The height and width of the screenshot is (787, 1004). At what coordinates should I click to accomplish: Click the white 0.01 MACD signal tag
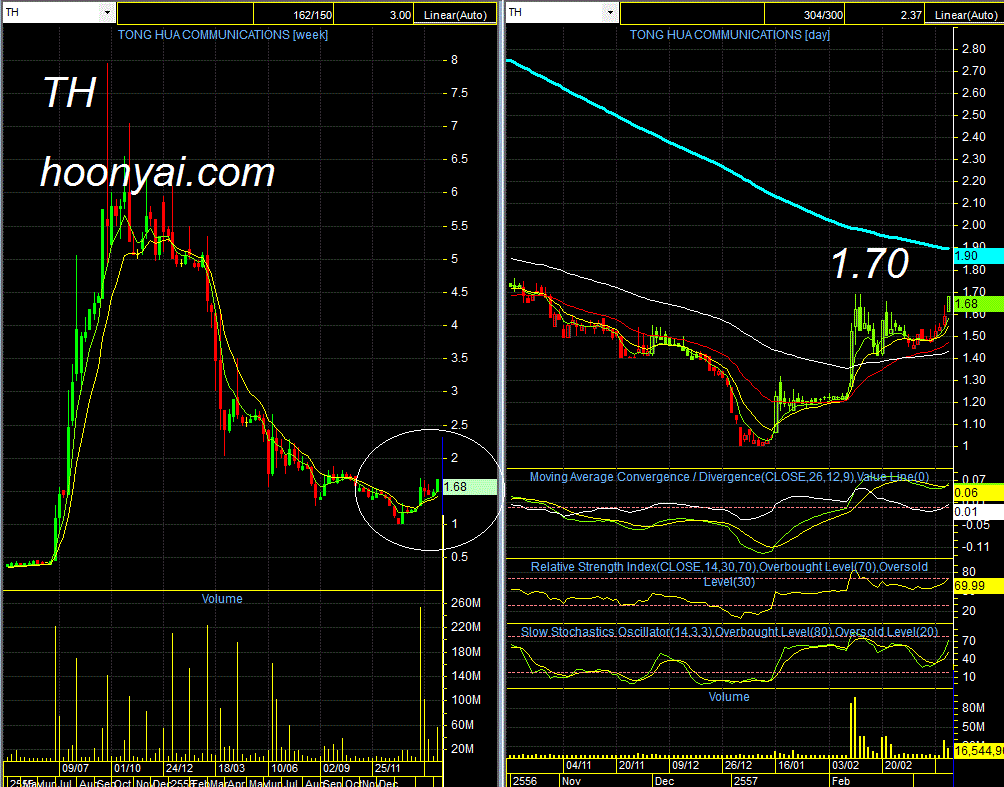coord(978,511)
